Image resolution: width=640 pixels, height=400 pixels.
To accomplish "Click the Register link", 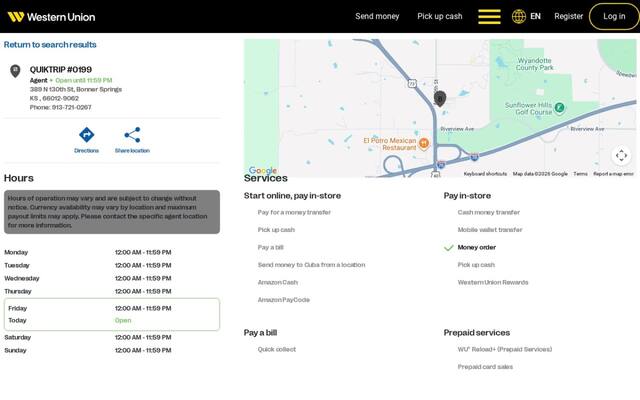I will coord(569,16).
